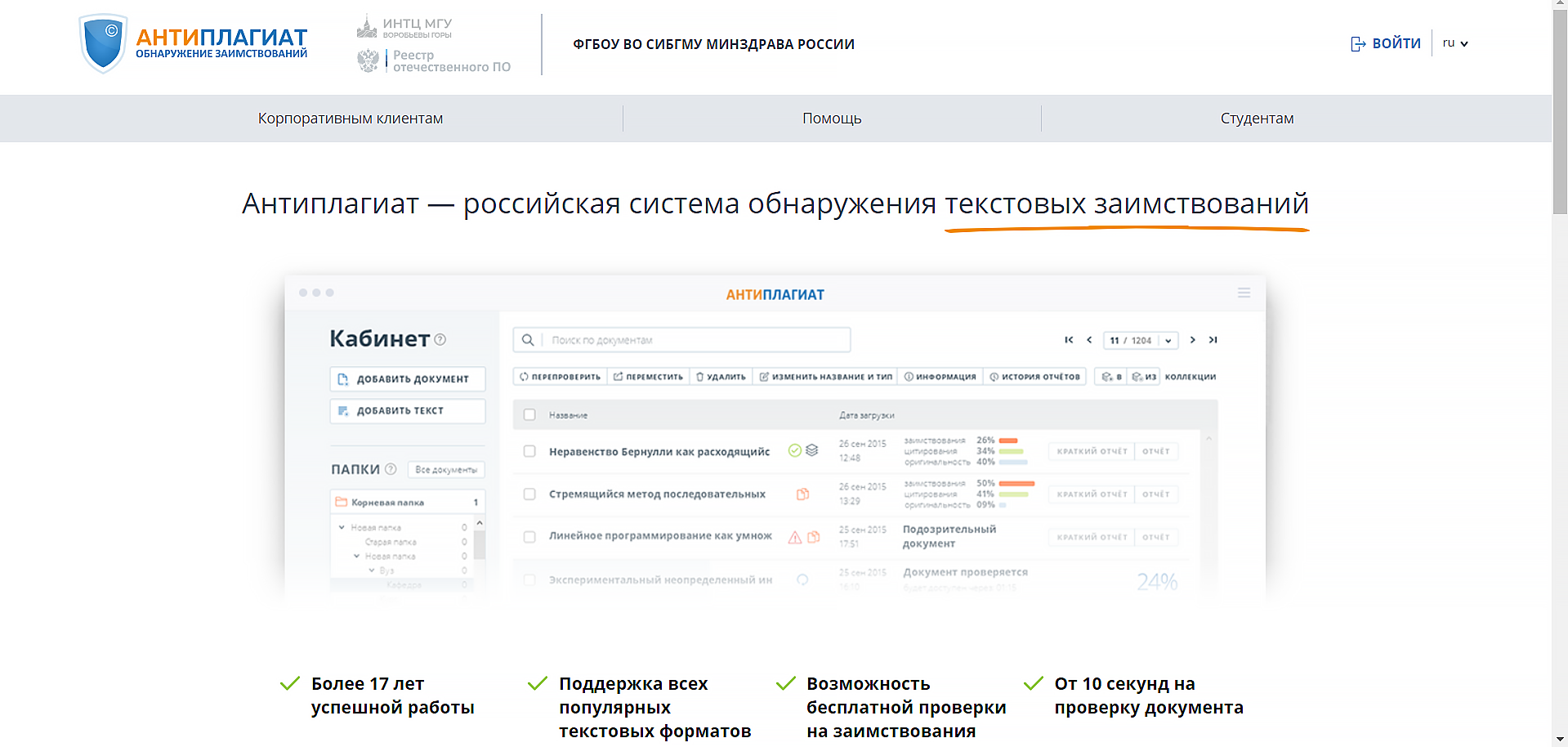The width and height of the screenshot is (1568, 747).
Task: Select the Корневая папка folder
Action: [x=408, y=502]
